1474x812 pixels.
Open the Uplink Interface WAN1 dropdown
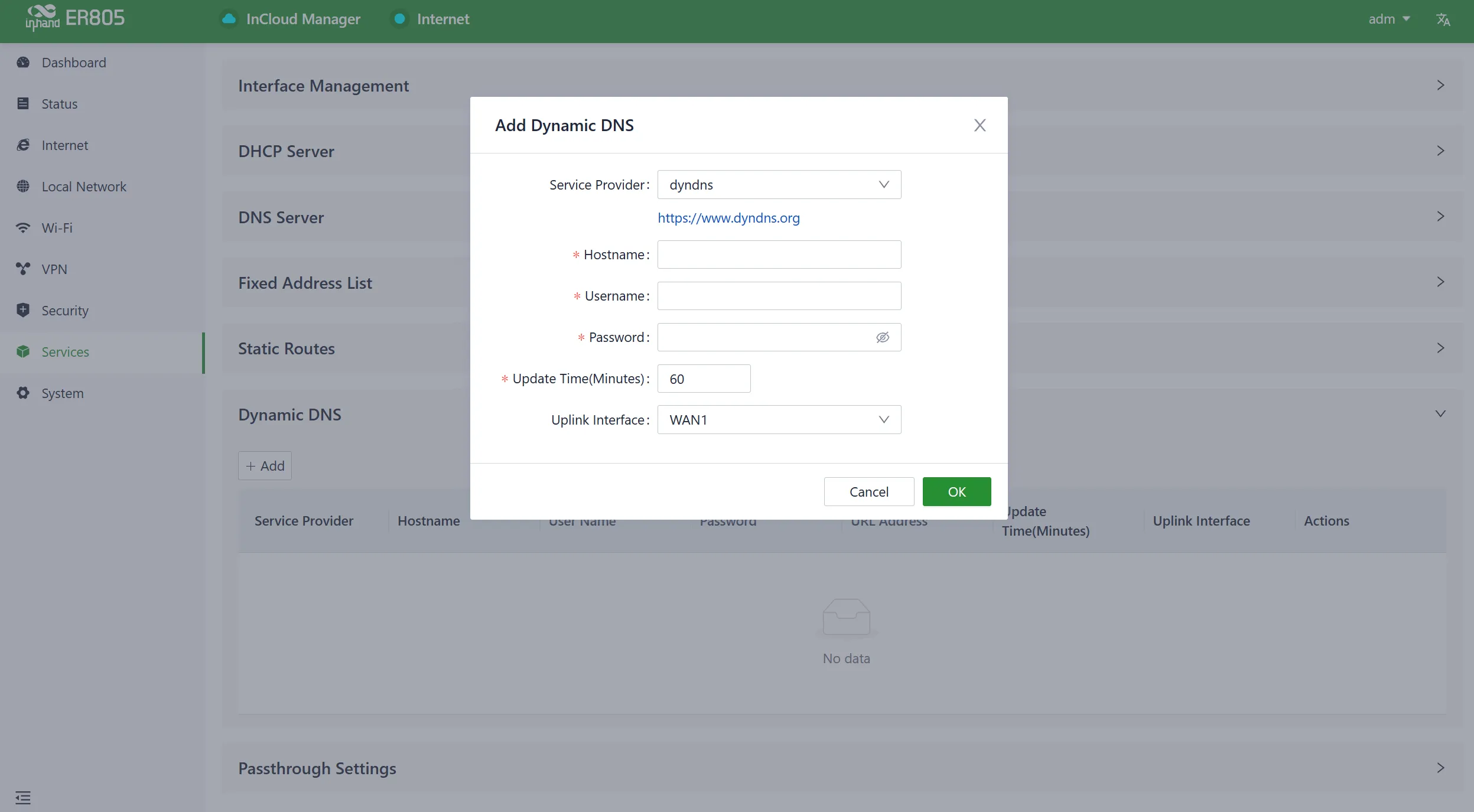click(x=779, y=420)
